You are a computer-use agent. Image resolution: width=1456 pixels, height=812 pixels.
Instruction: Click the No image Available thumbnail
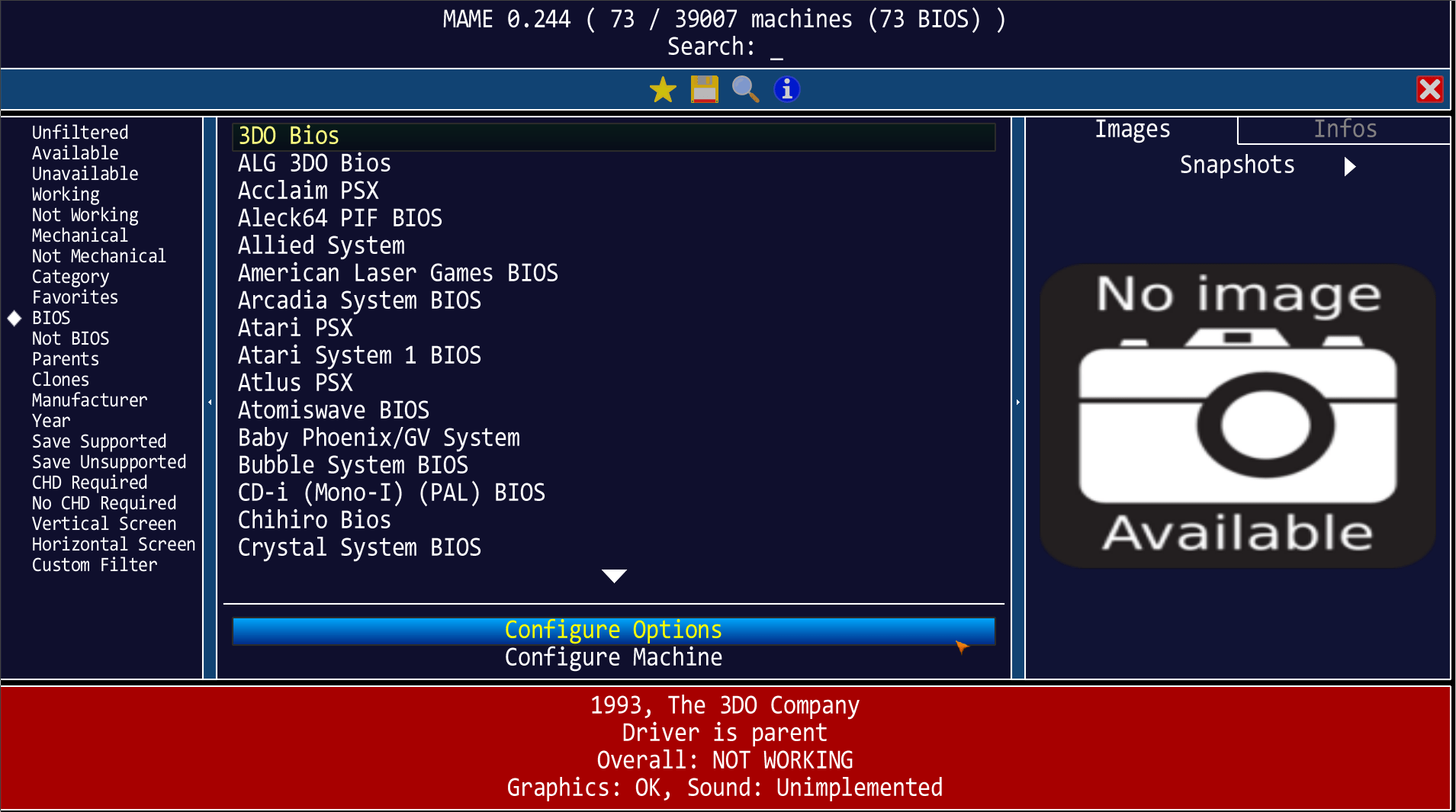pyautogui.click(x=1237, y=416)
